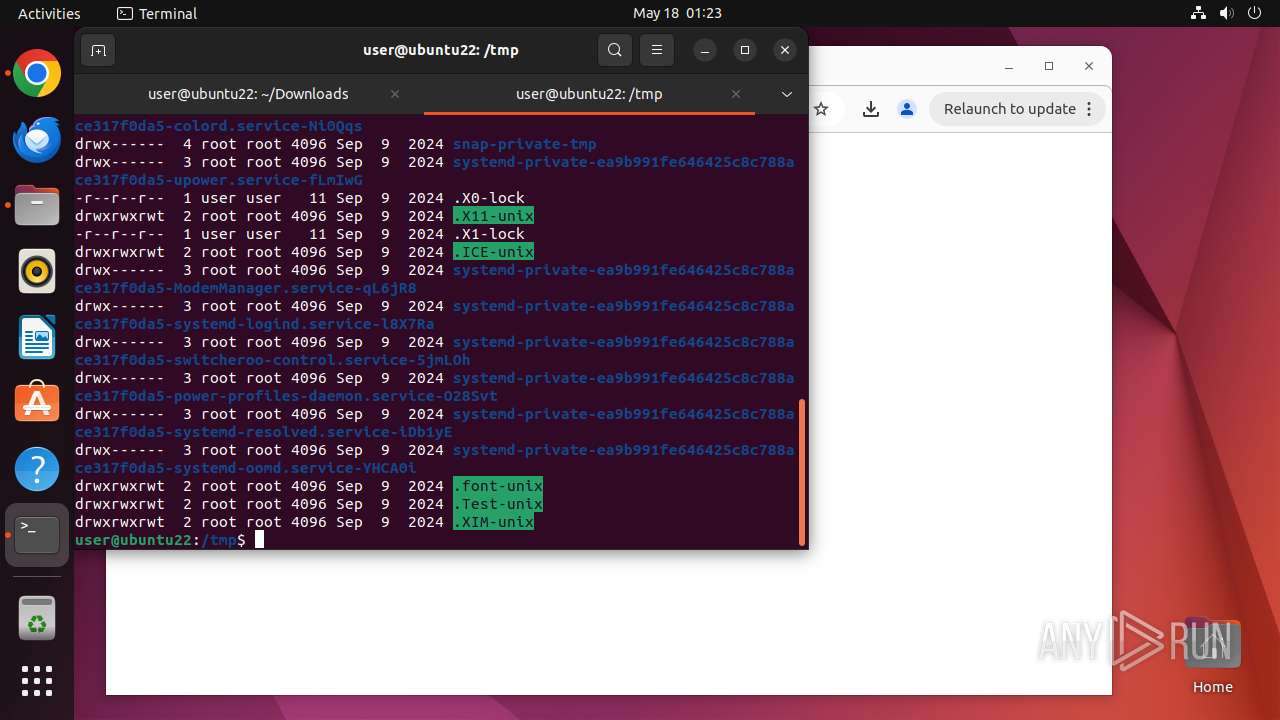Screen dimensions: 1280x720
Task: Click the .Test-unix directory name
Action: (x=498, y=504)
